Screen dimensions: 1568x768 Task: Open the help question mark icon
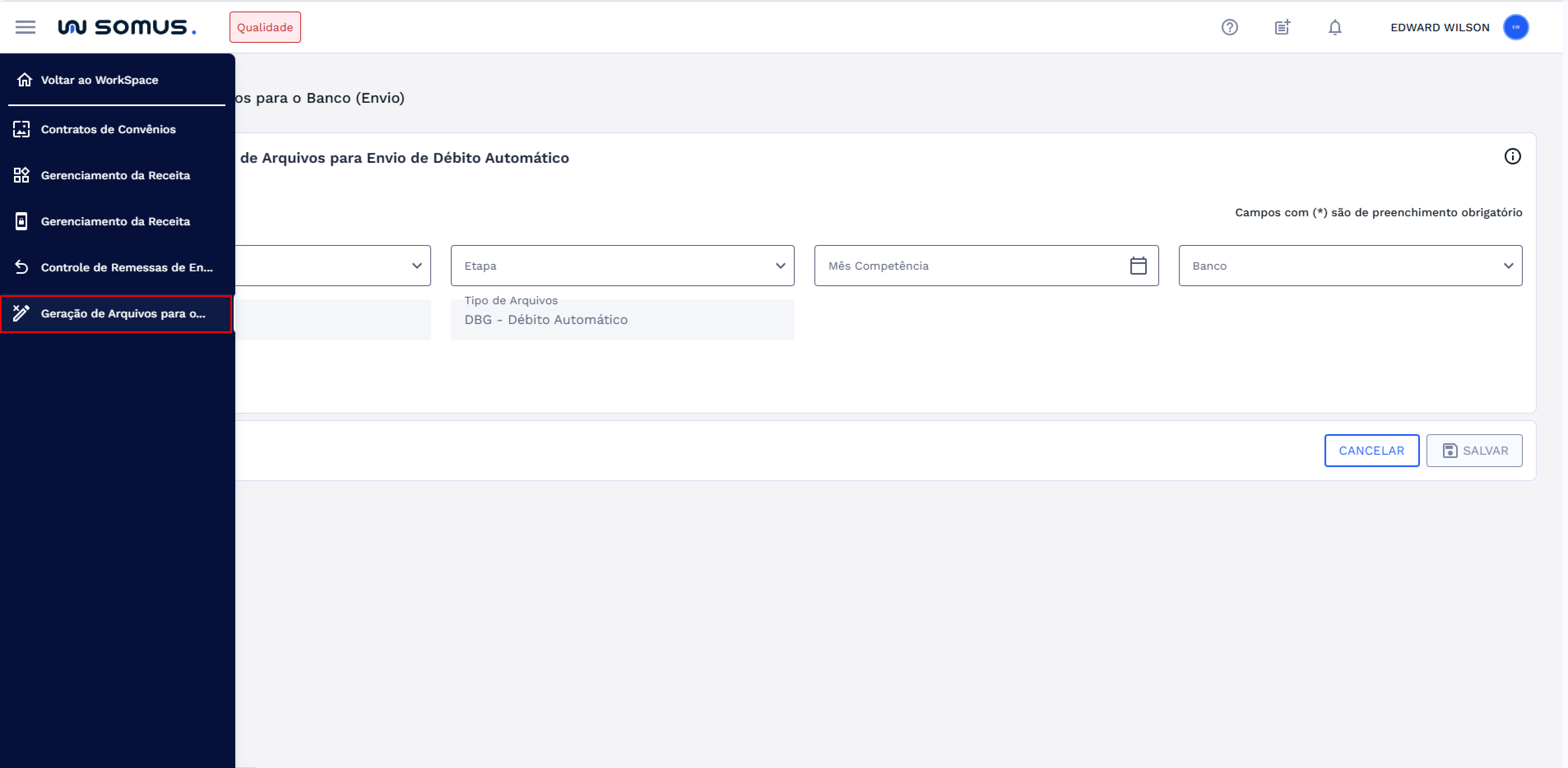1229,27
